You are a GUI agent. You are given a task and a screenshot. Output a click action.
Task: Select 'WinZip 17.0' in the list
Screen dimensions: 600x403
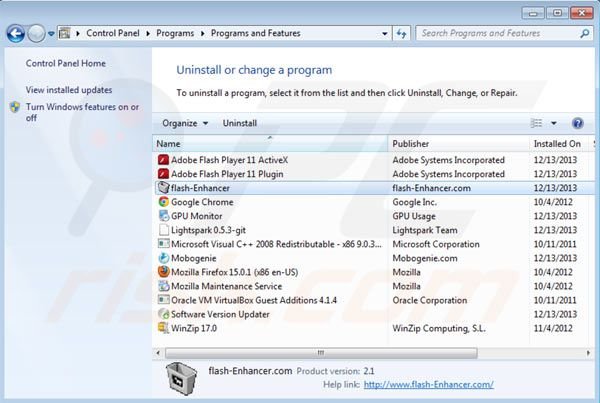click(x=194, y=328)
